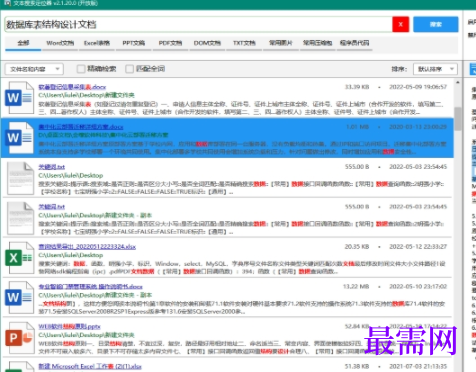This screenshot has height=372, width=476.
Task: Switch to the TXT文档 tab
Action: click(244, 43)
